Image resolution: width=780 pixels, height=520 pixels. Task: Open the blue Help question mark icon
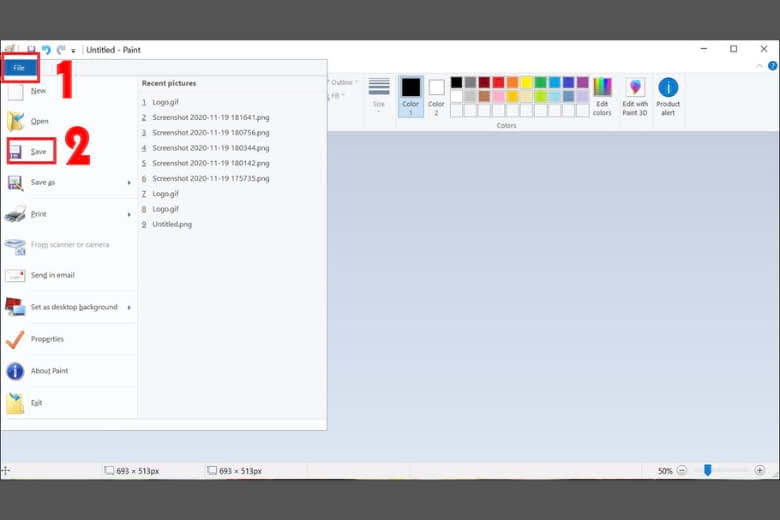click(773, 66)
